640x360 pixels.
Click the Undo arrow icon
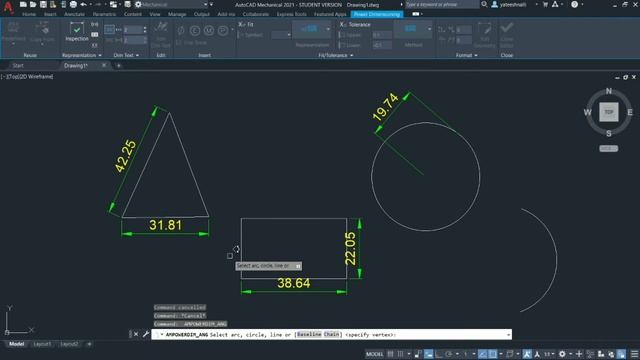click(x=84, y=4)
